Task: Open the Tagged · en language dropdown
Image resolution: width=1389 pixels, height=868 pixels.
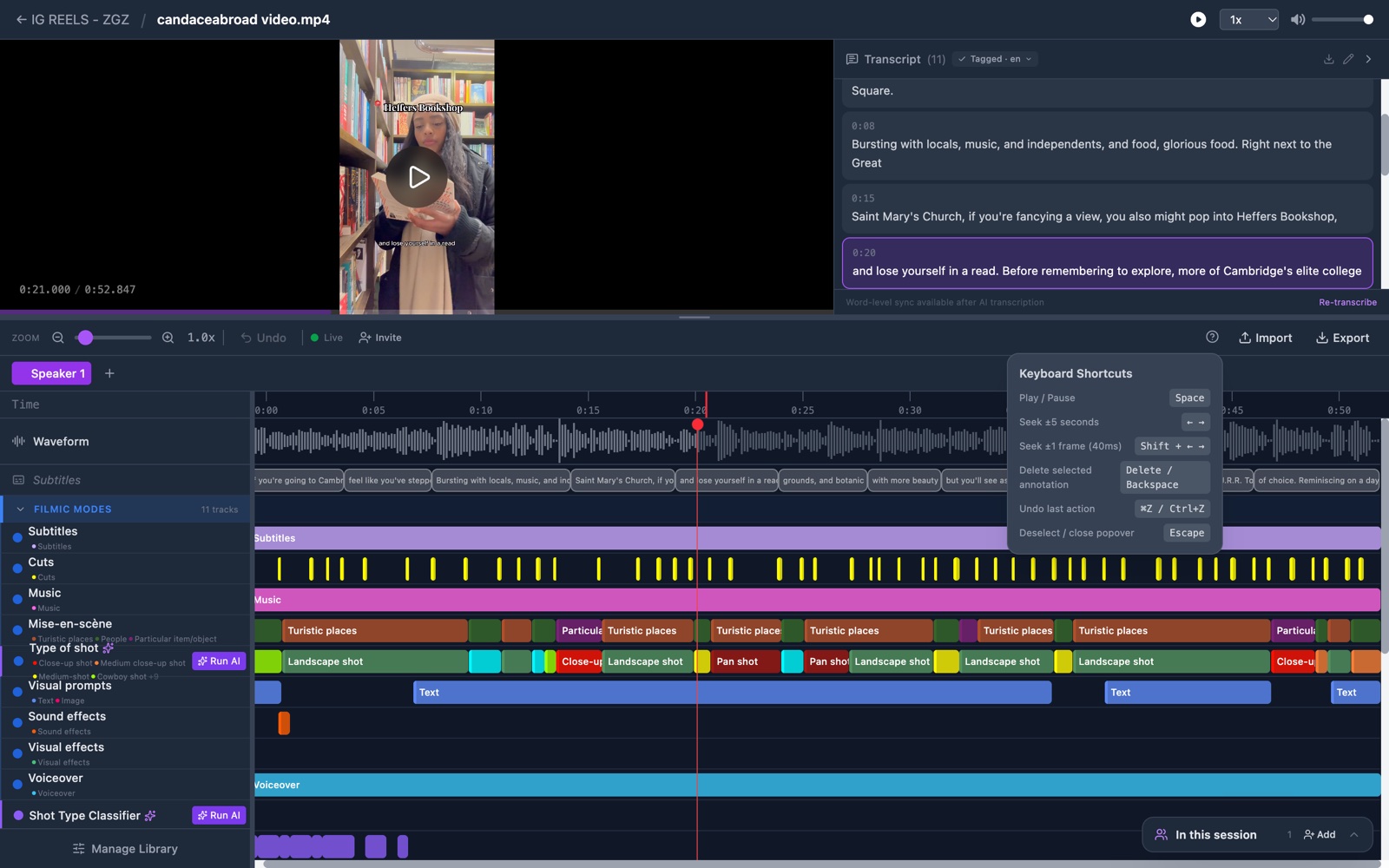Action: [x=997, y=59]
